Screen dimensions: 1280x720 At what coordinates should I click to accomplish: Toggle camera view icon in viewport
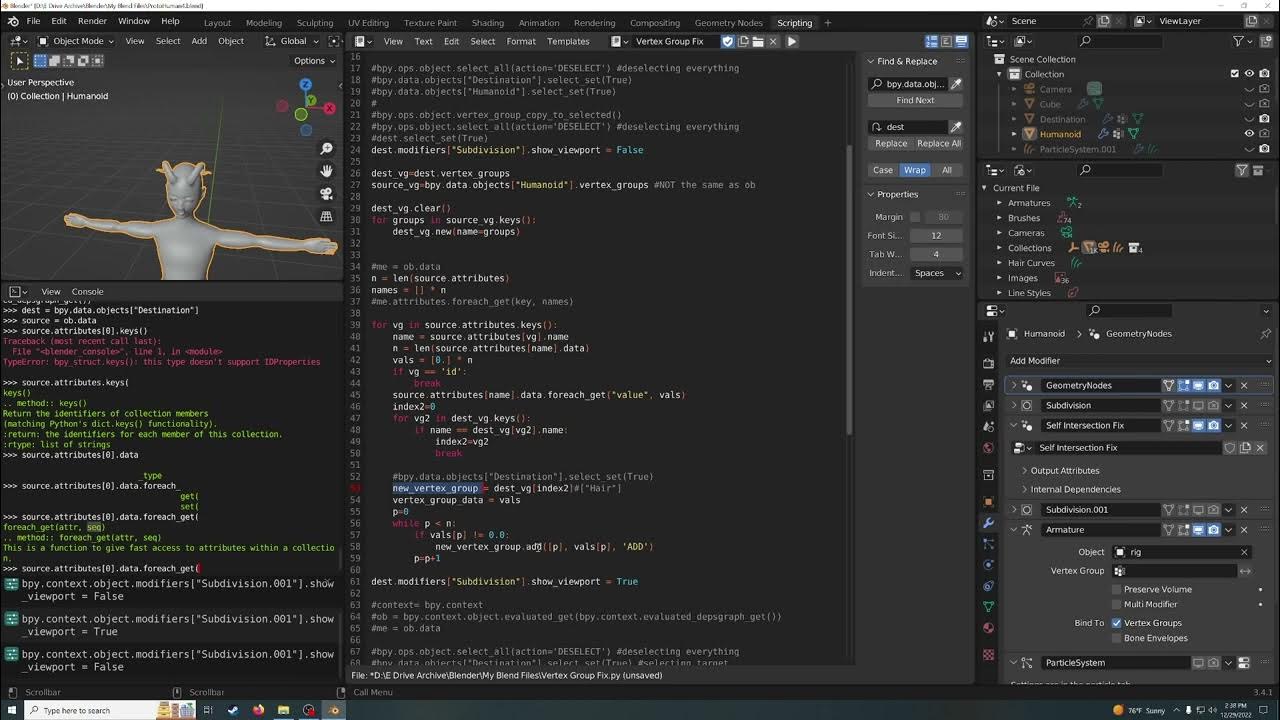tap(326, 194)
